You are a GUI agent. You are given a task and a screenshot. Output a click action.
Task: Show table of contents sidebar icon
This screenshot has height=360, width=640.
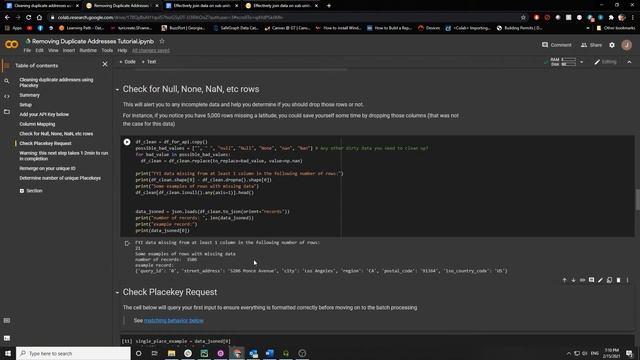(x=6, y=65)
